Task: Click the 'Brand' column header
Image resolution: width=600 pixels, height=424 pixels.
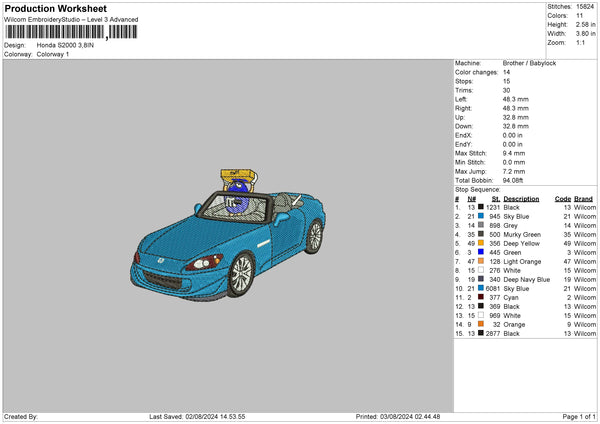Action: click(x=584, y=199)
